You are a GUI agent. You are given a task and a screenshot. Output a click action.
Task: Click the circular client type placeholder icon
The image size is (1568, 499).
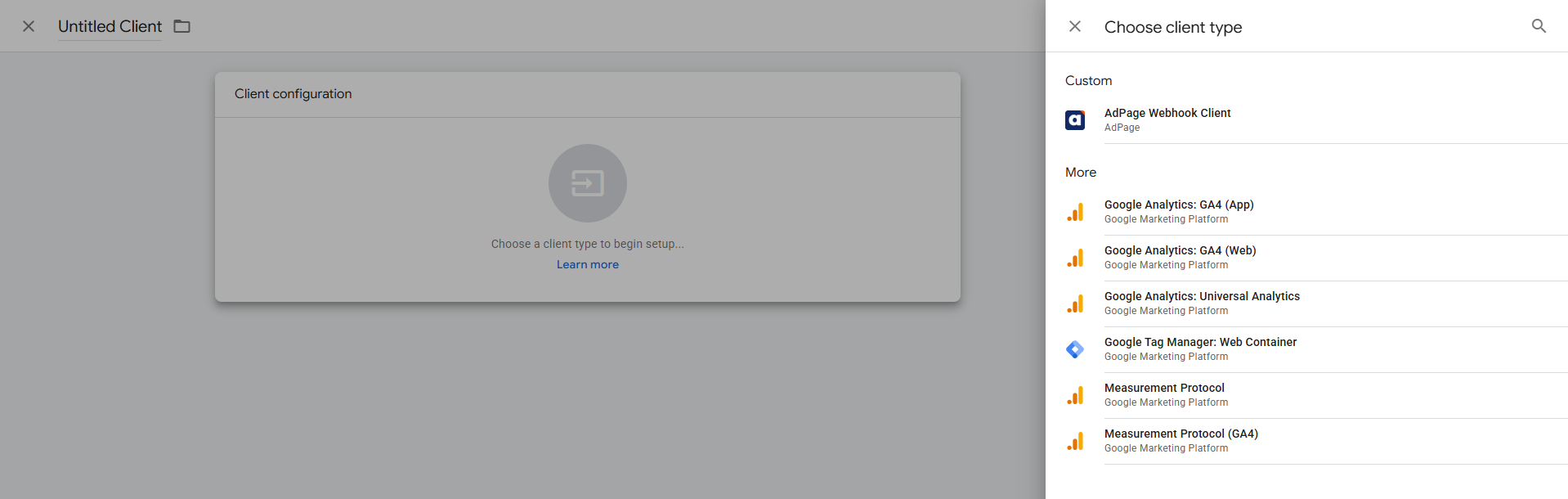point(587,183)
